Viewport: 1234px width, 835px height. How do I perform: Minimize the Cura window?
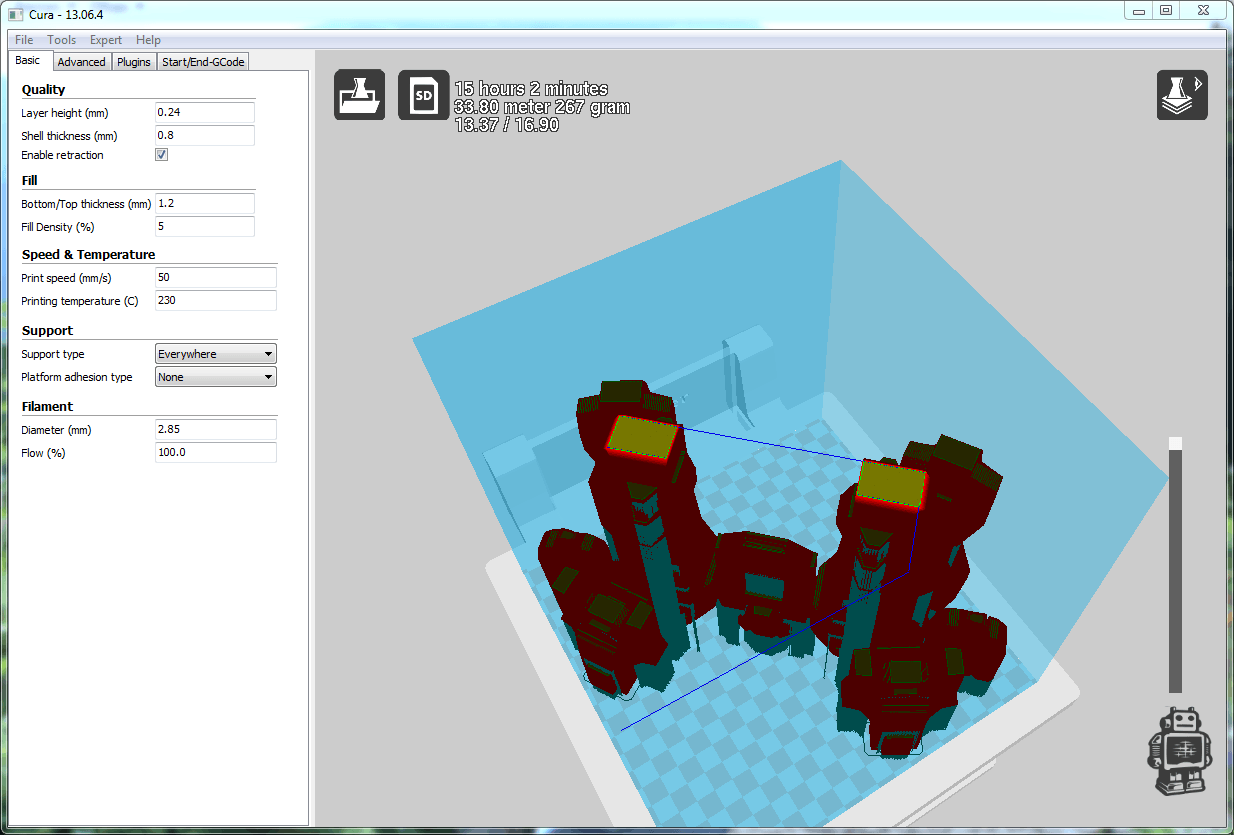click(x=1139, y=10)
